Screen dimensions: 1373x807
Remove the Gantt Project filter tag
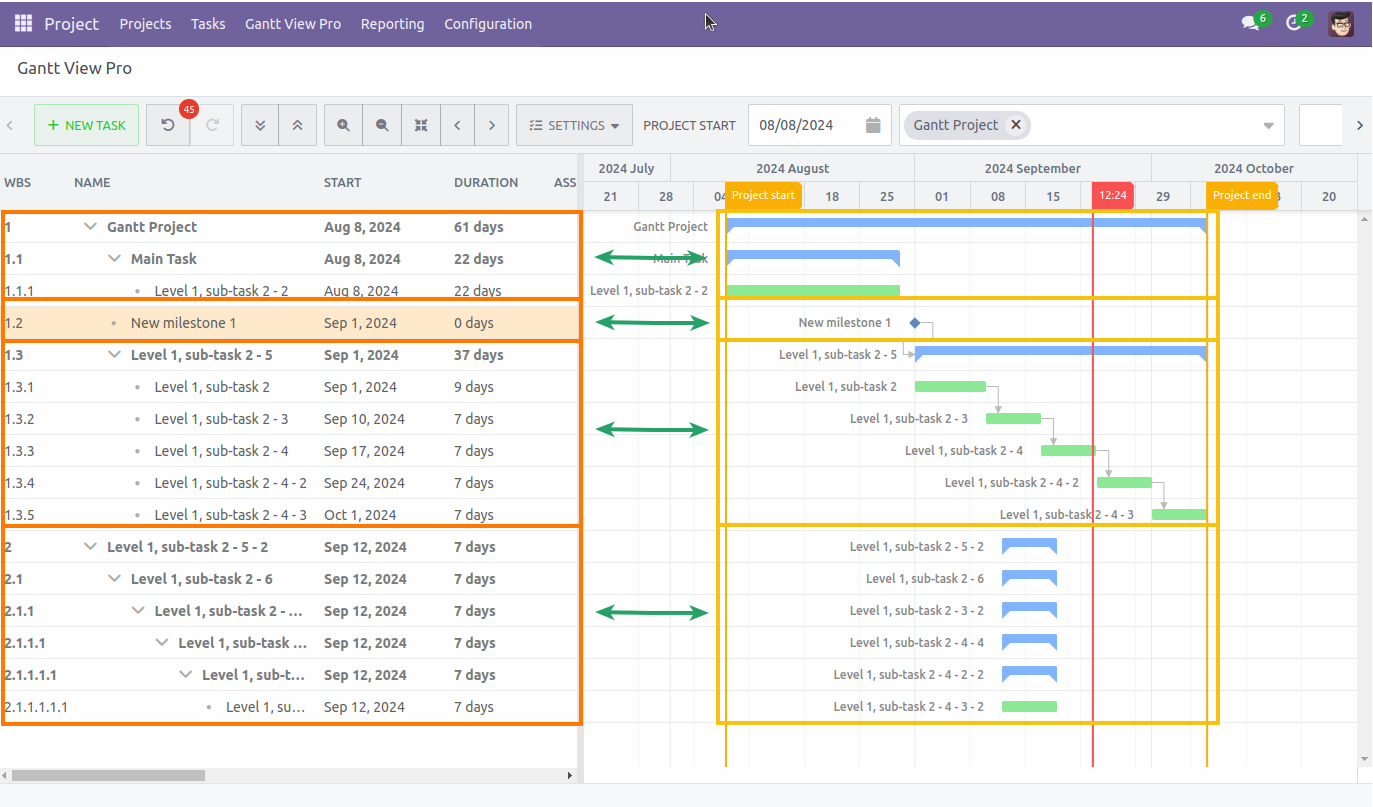tap(1015, 125)
